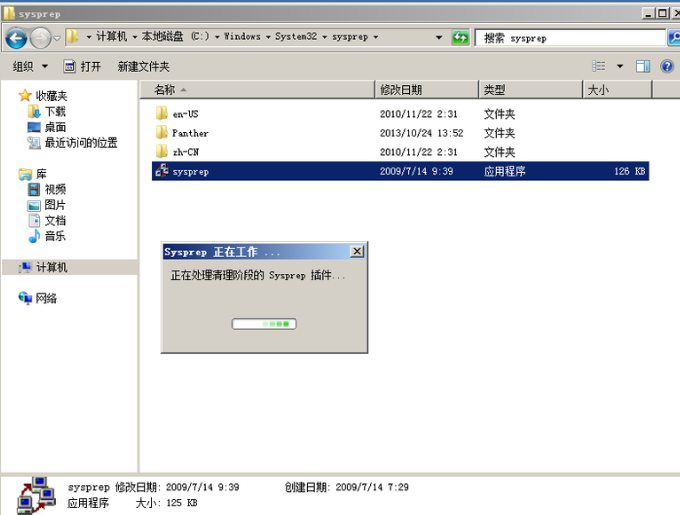Click the 打开 toolbar button
Image resolution: width=680 pixels, height=515 pixels.
[83, 66]
